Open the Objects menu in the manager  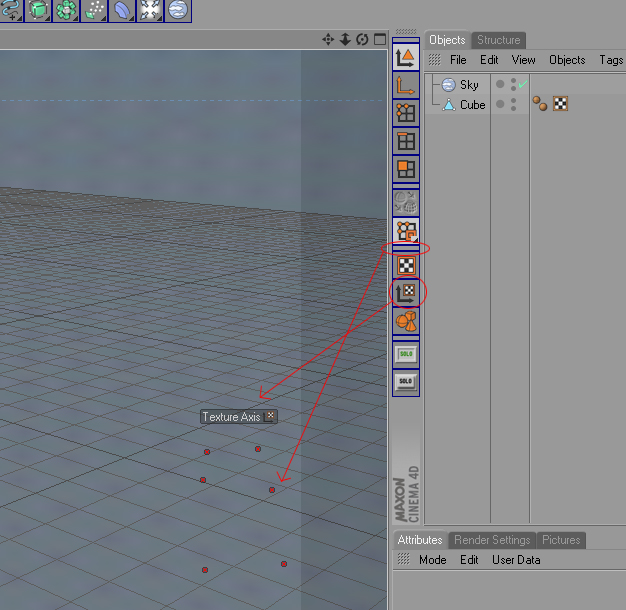[x=567, y=60]
